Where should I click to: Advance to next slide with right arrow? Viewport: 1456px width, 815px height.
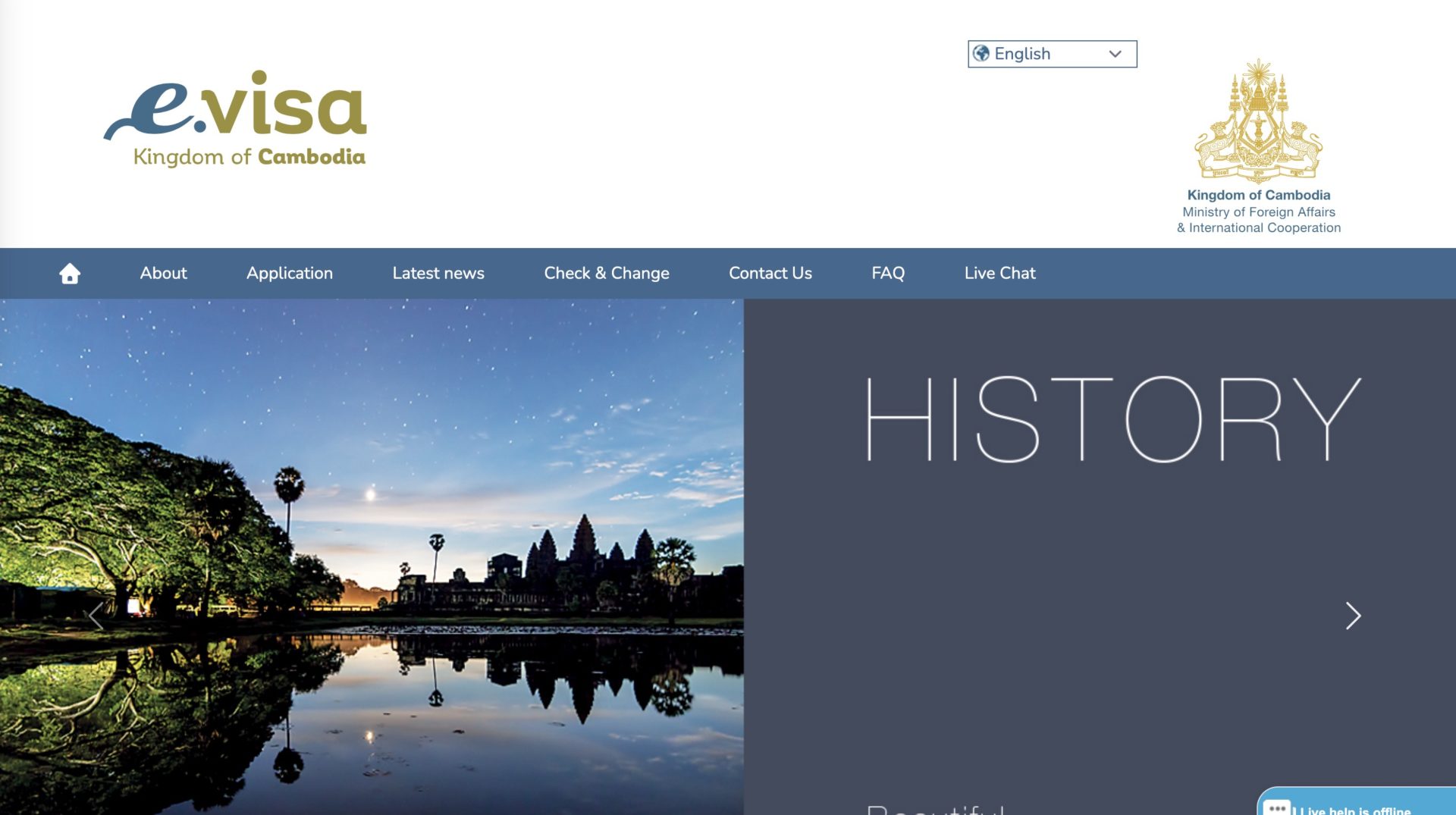tap(1353, 616)
